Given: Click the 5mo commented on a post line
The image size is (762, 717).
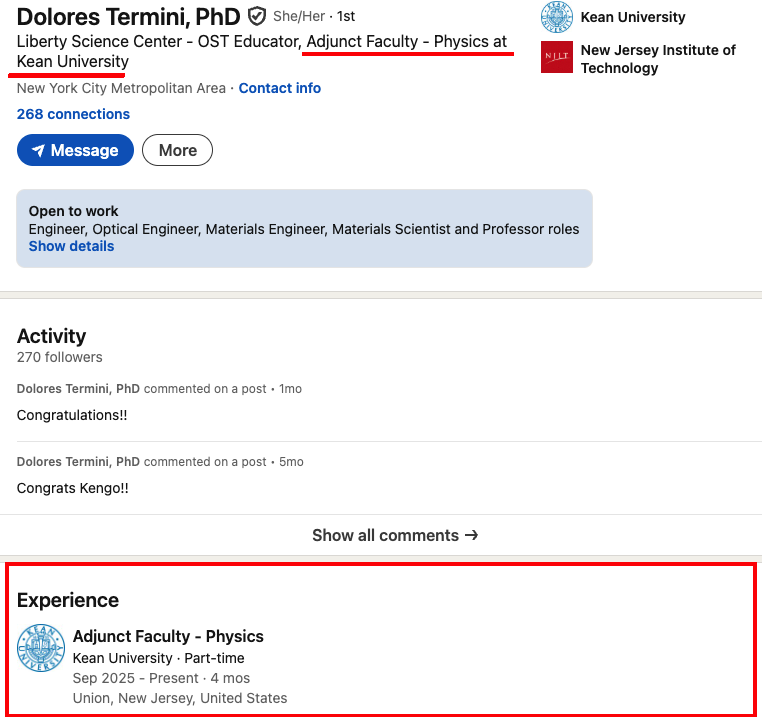Looking at the screenshot, I should [160, 462].
